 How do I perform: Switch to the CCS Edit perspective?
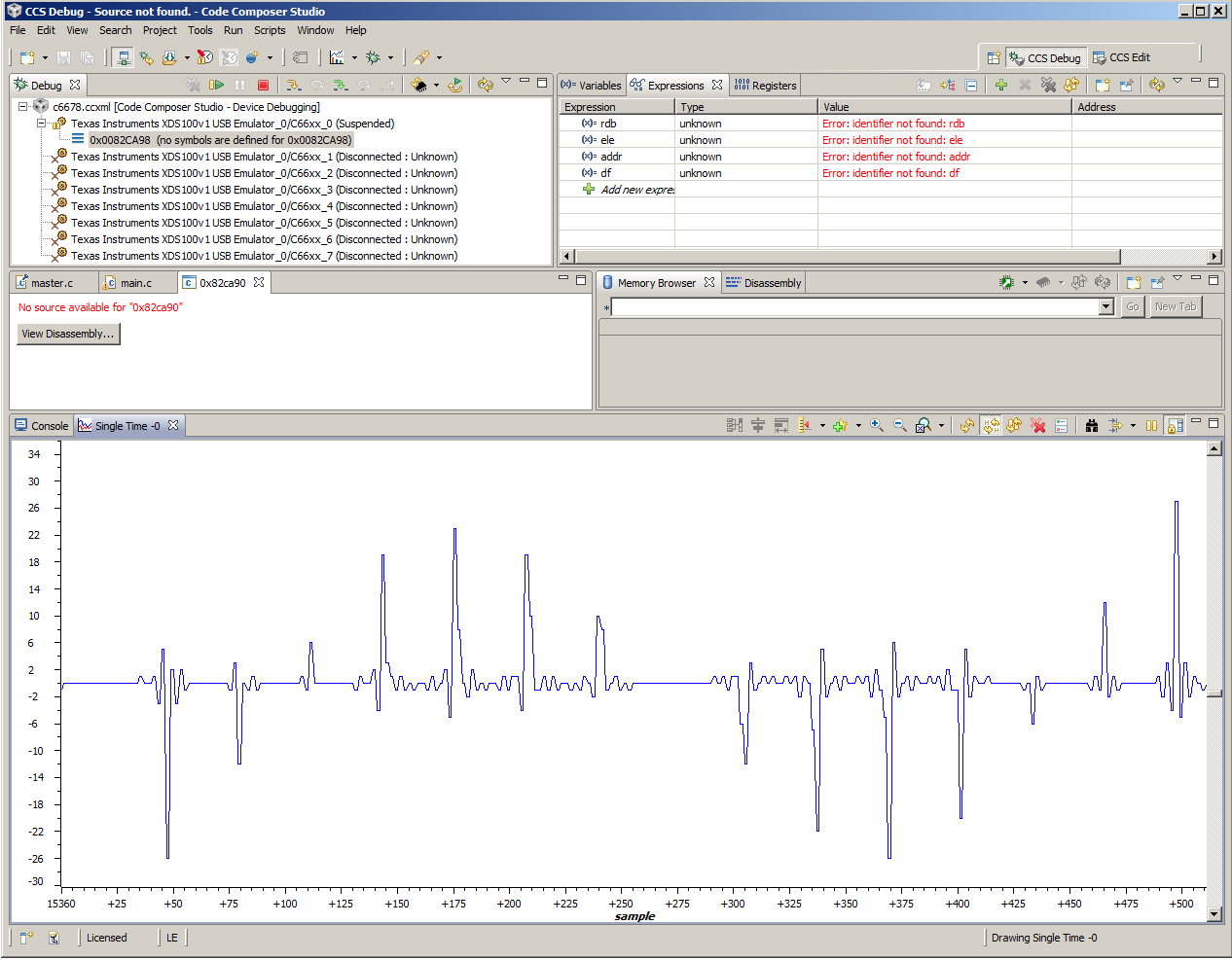(1121, 58)
